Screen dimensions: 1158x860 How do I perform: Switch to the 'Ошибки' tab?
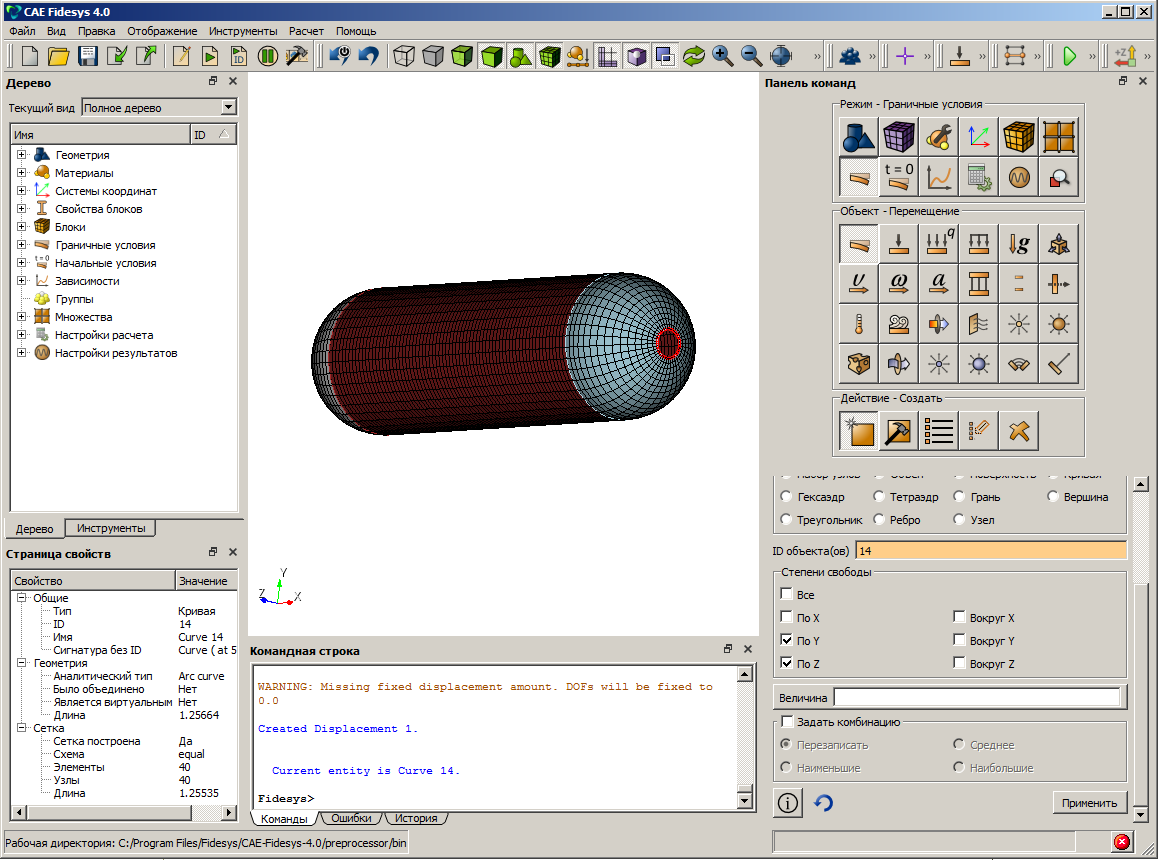pos(351,818)
